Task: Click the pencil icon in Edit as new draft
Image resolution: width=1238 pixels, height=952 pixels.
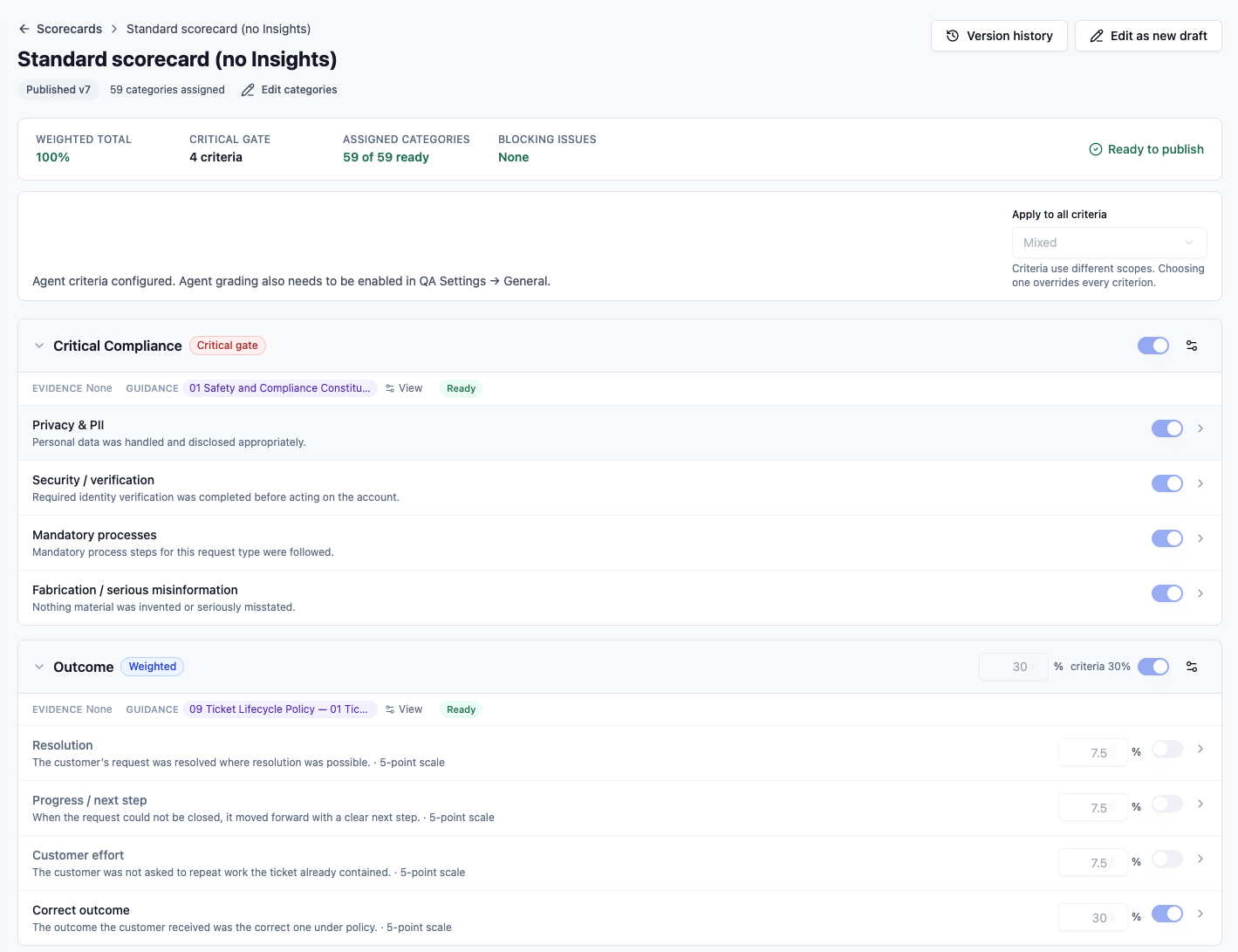Action: (1097, 36)
